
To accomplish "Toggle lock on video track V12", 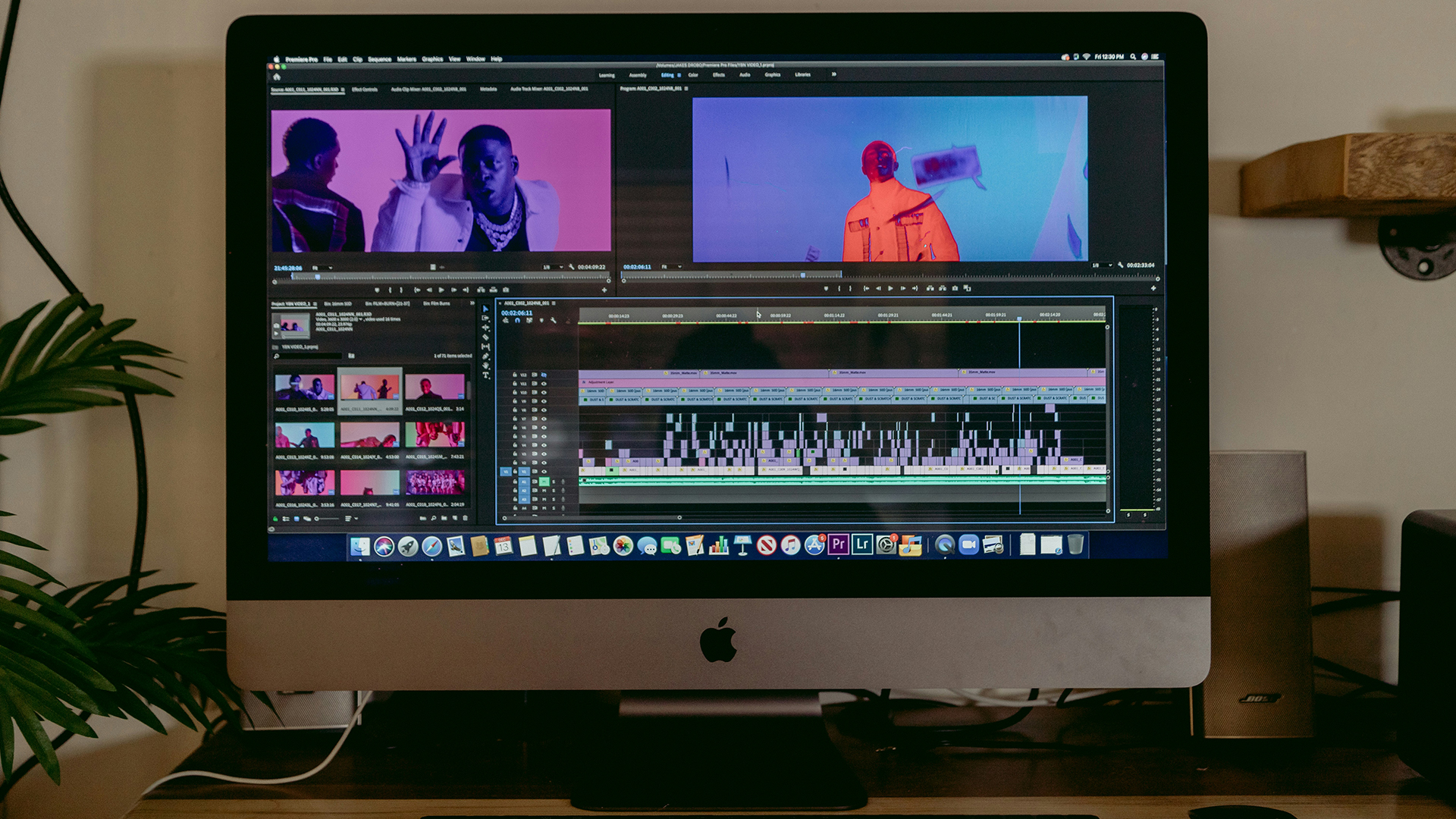I will pos(515,375).
